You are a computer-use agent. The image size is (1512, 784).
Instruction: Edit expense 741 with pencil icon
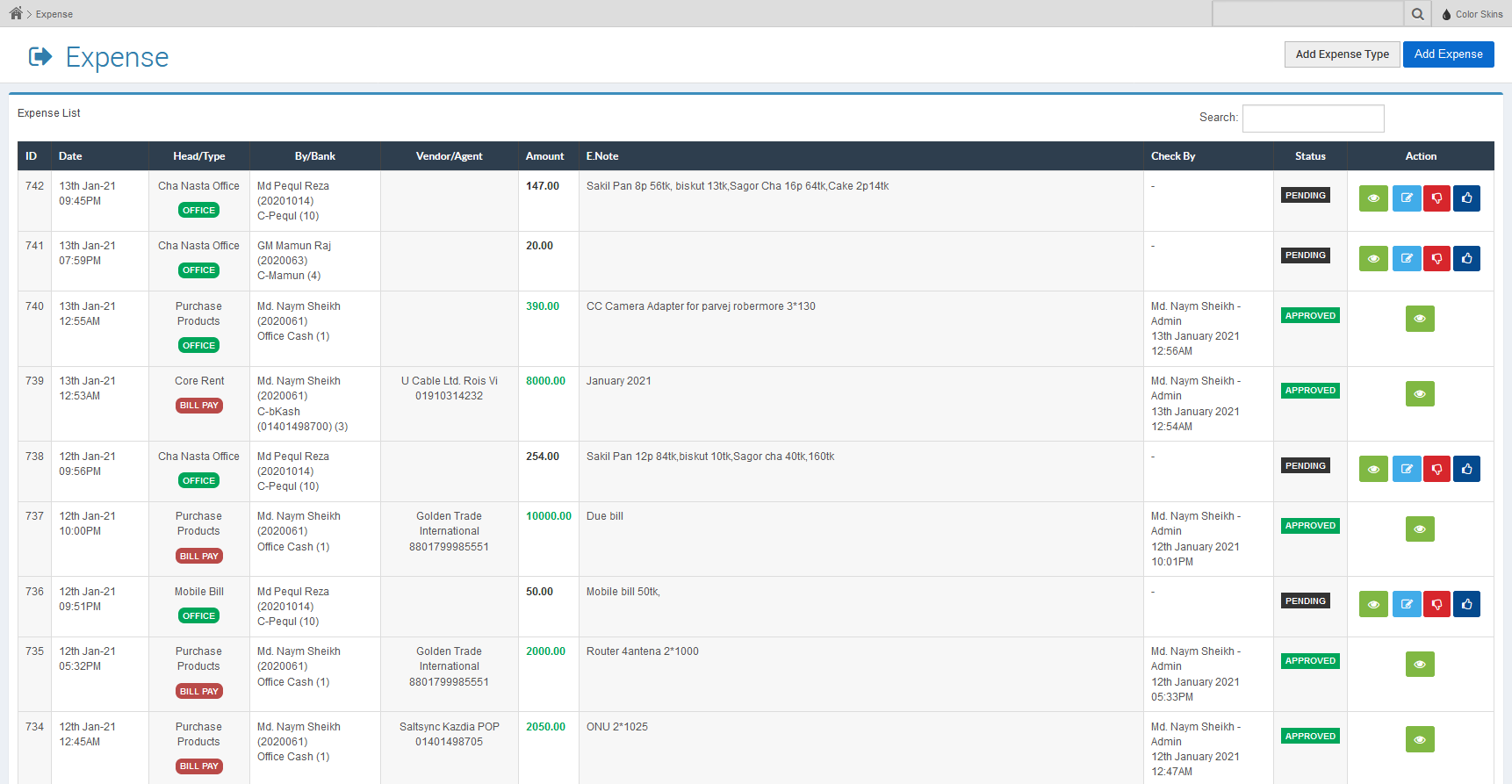pos(1406,258)
